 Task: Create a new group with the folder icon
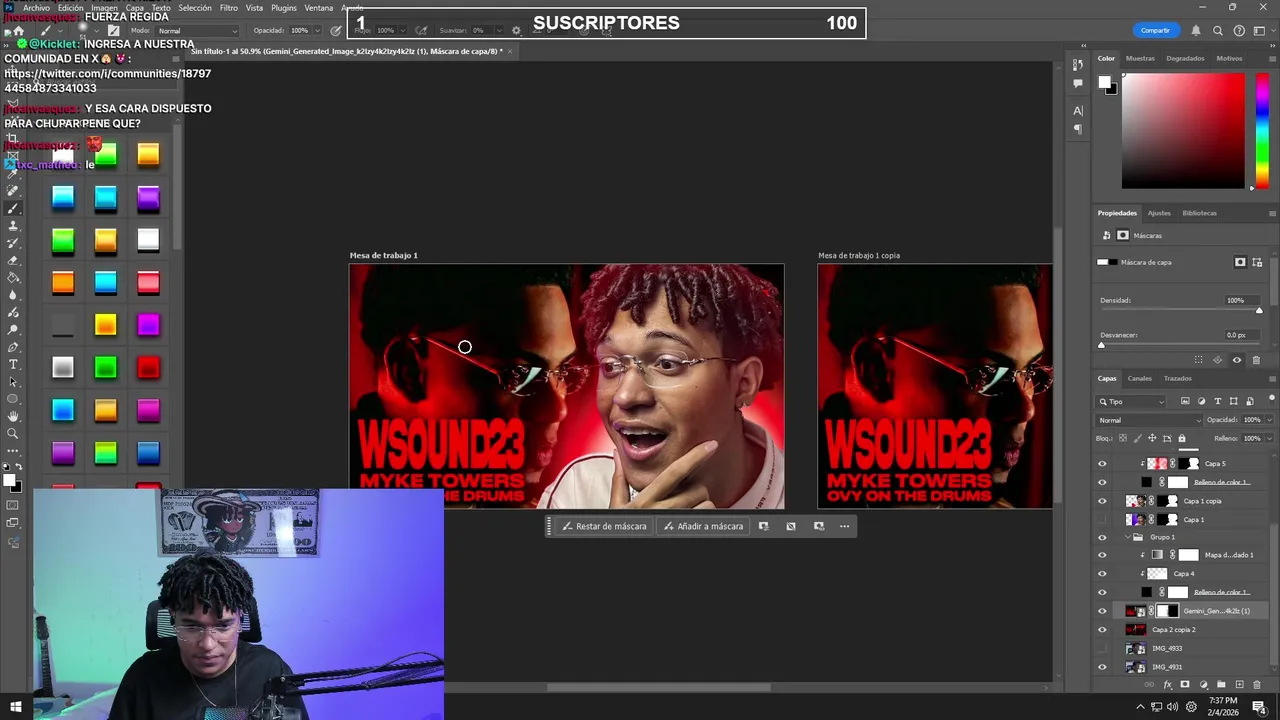(x=1222, y=685)
